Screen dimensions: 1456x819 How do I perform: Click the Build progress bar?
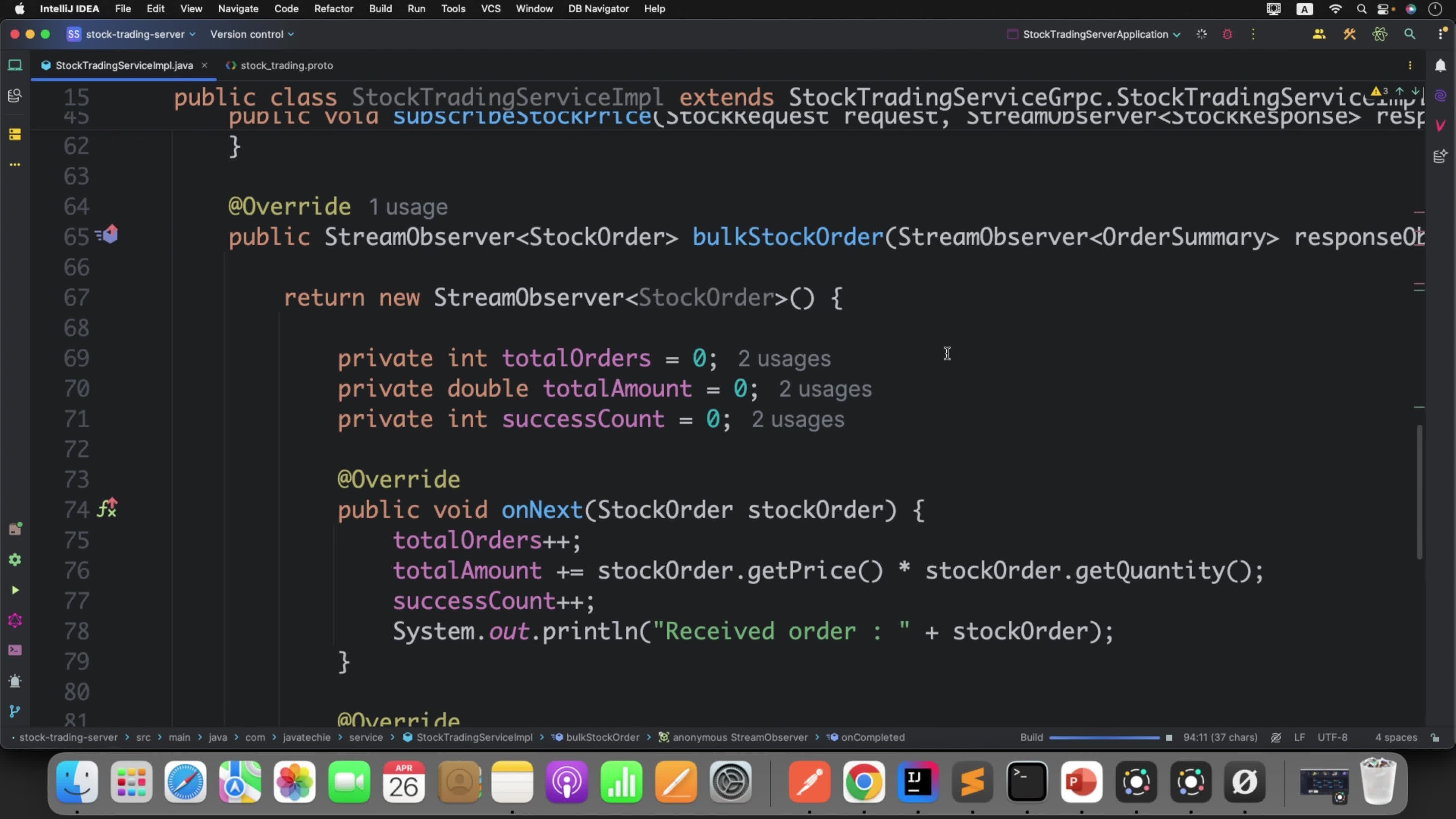tap(1104, 737)
